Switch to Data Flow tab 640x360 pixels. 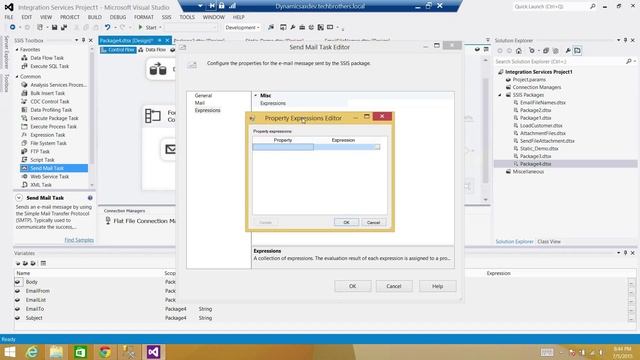(152, 50)
